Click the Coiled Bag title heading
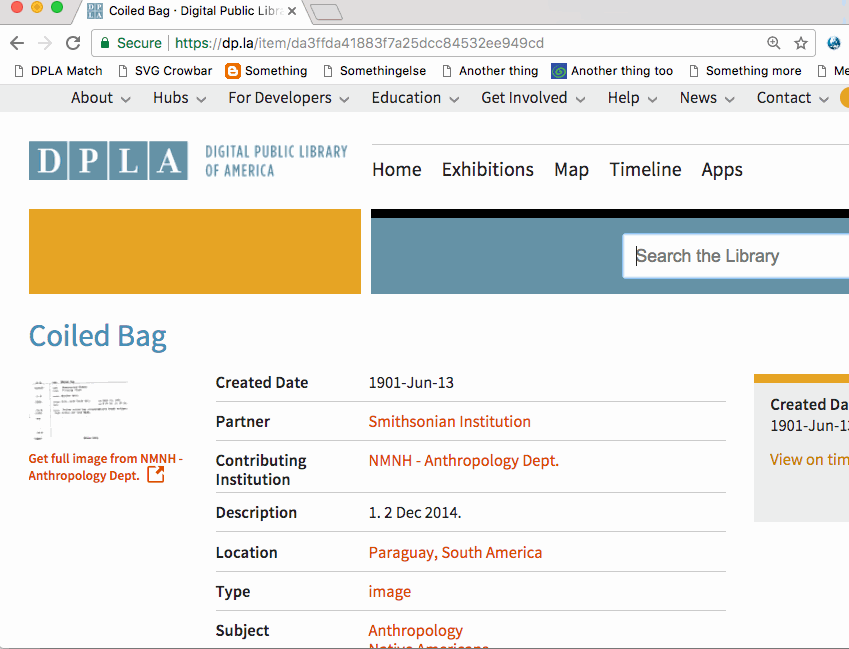Viewport: 849px width, 649px height. tap(97, 336)
